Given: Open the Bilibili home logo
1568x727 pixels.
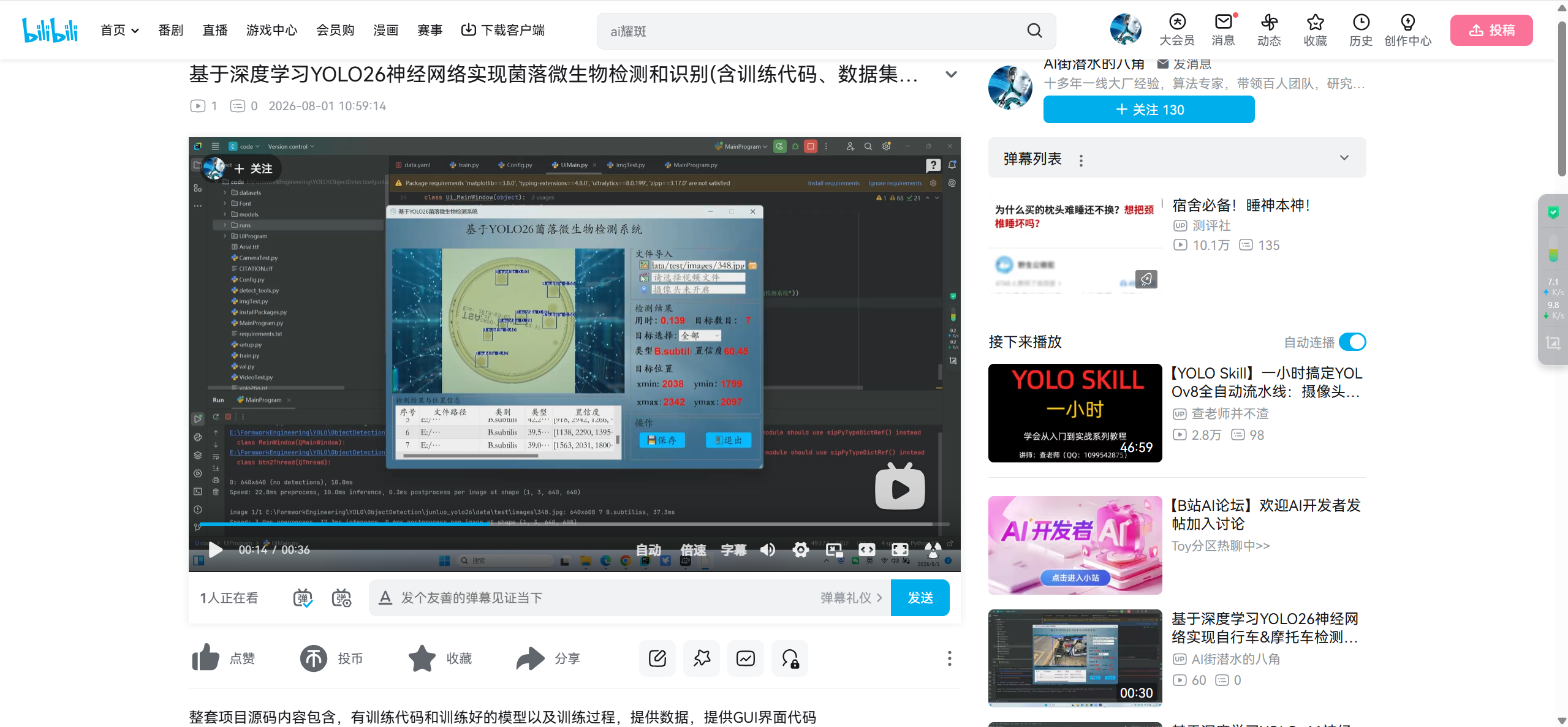Looking at the screenshot, I should tap(50, 30).
